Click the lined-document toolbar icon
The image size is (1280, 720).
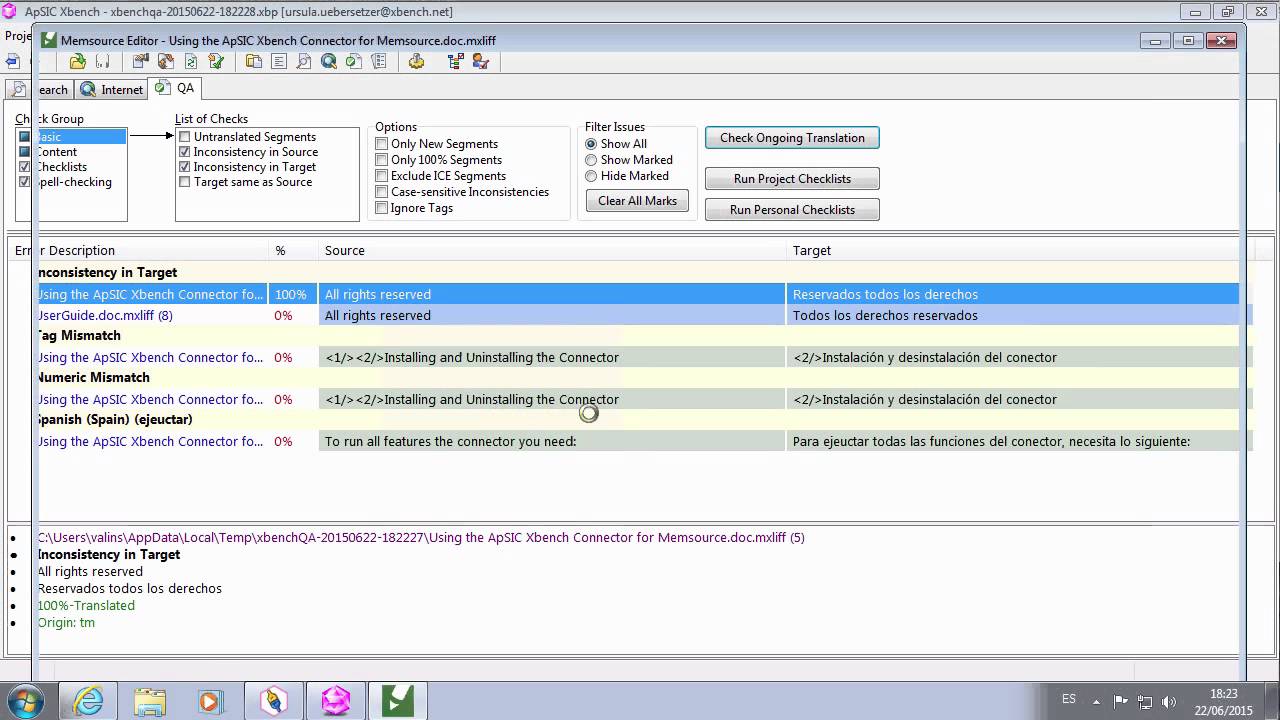279,61
